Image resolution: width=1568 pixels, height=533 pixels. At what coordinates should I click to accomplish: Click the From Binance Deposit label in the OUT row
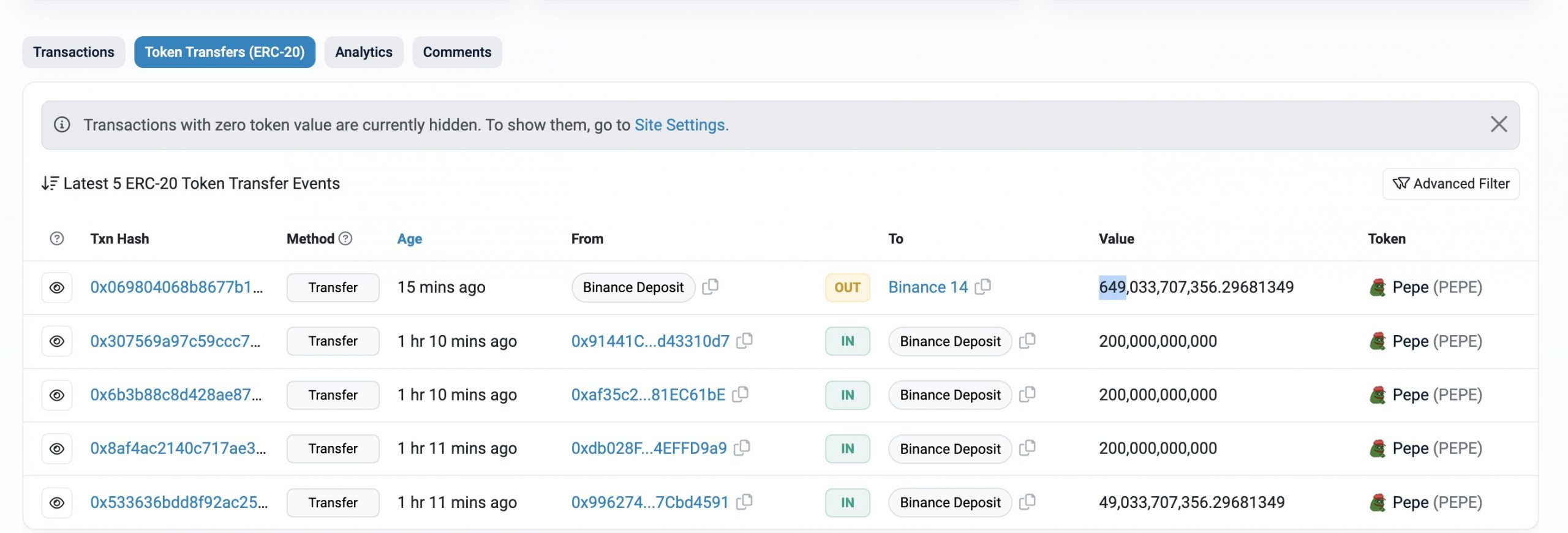[633, 287]
